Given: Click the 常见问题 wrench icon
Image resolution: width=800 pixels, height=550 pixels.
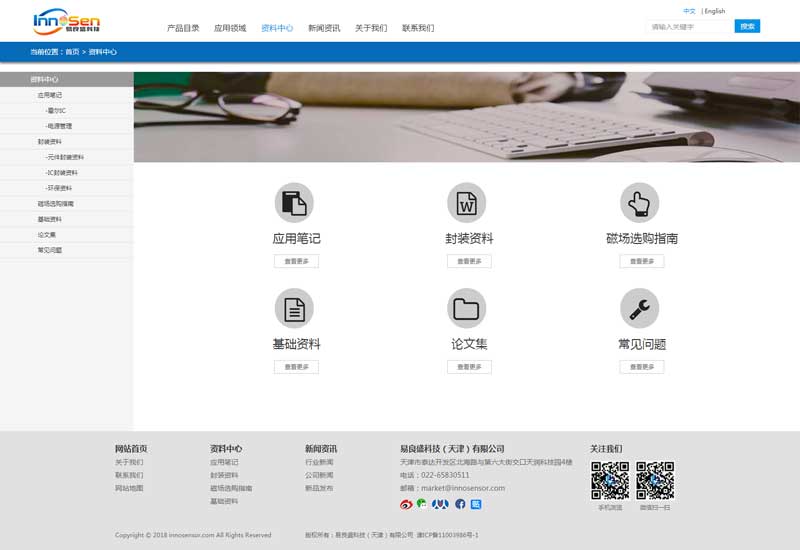Looking at the screenshot, I should [640, 309].
